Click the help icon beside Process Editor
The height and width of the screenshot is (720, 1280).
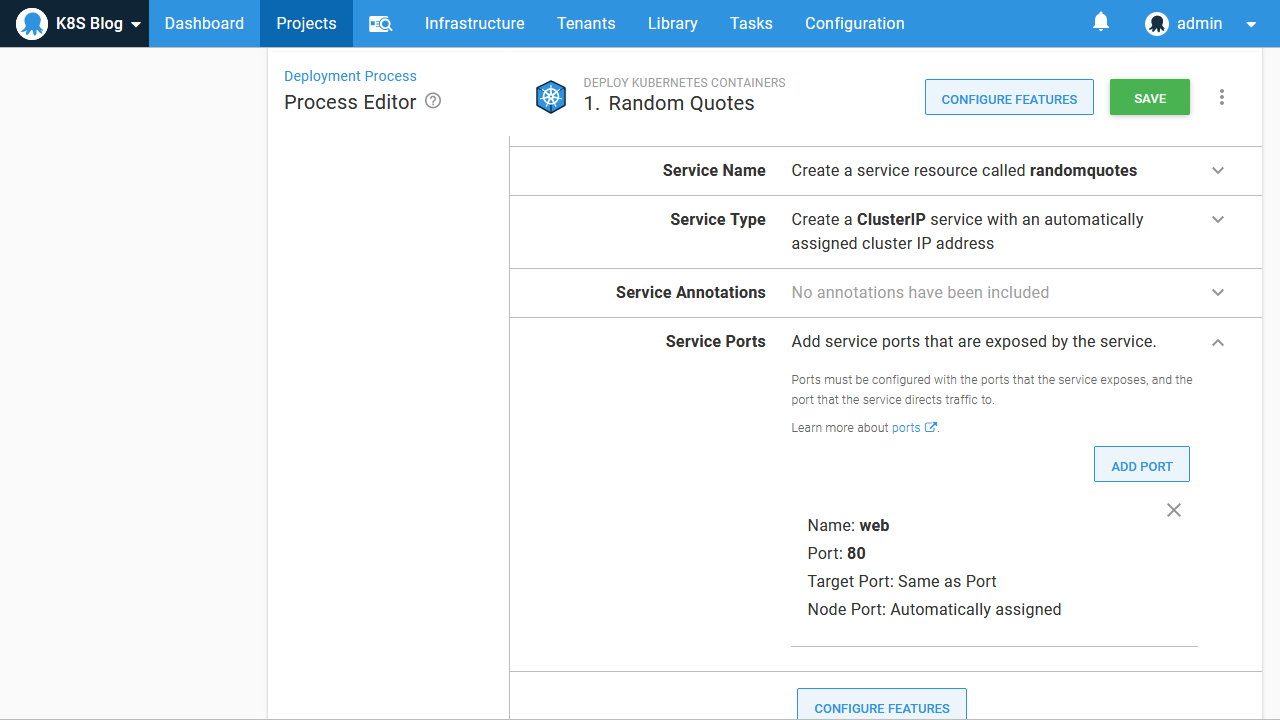tap(433, 101)
